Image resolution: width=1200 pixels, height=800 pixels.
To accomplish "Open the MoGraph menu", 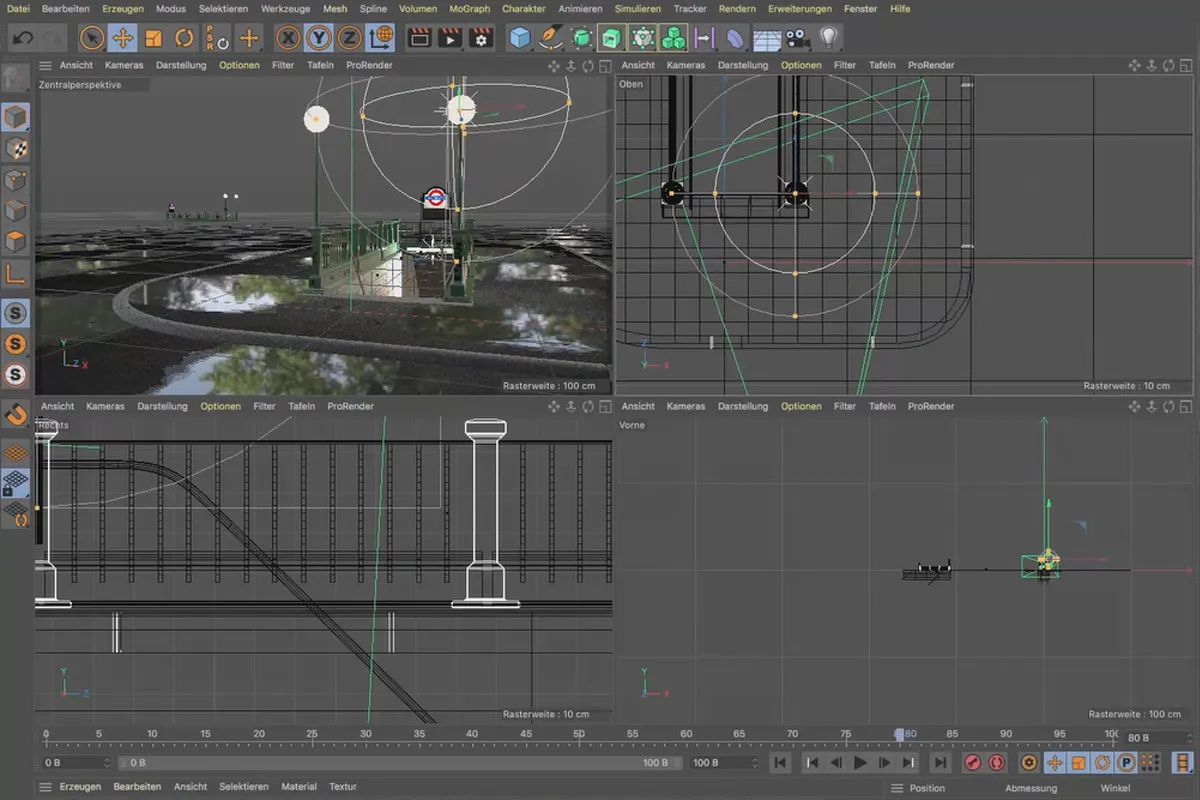I will click(470, 9).
